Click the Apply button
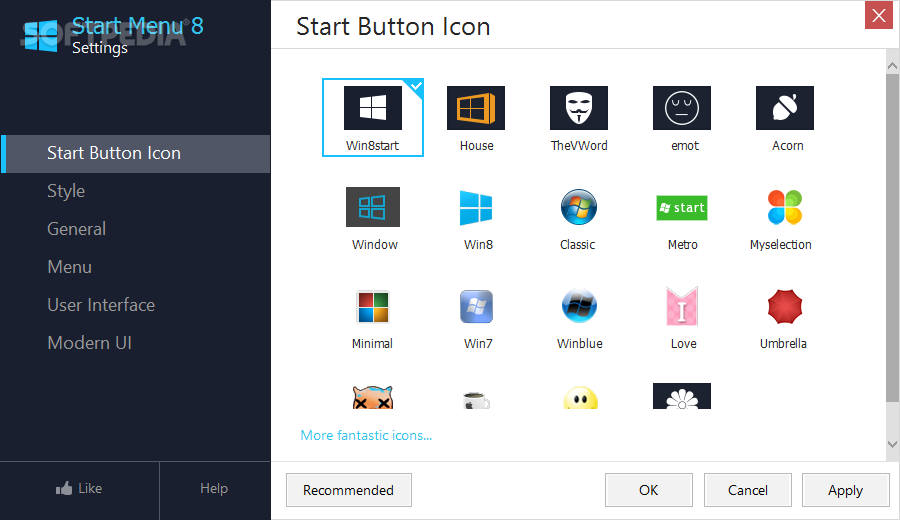The width and height of the screenshot is (900, 520). tap(845, 490)
